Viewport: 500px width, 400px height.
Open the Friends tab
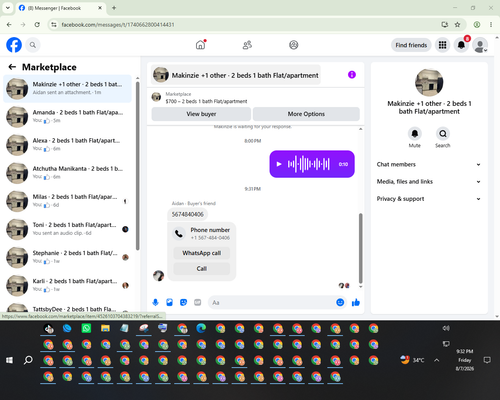(x=247, y=45)
